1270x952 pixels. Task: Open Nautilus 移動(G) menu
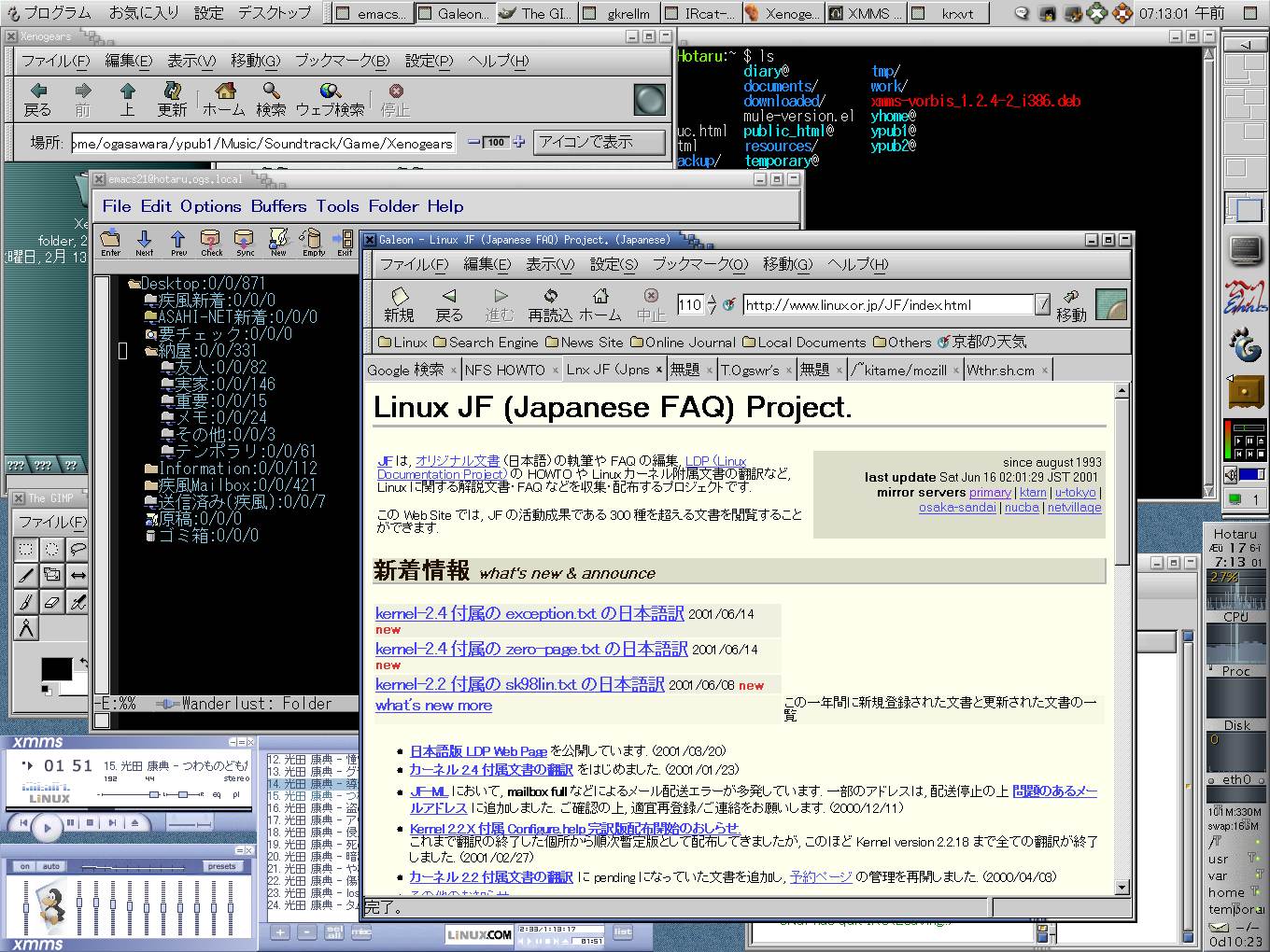point(255,61)
